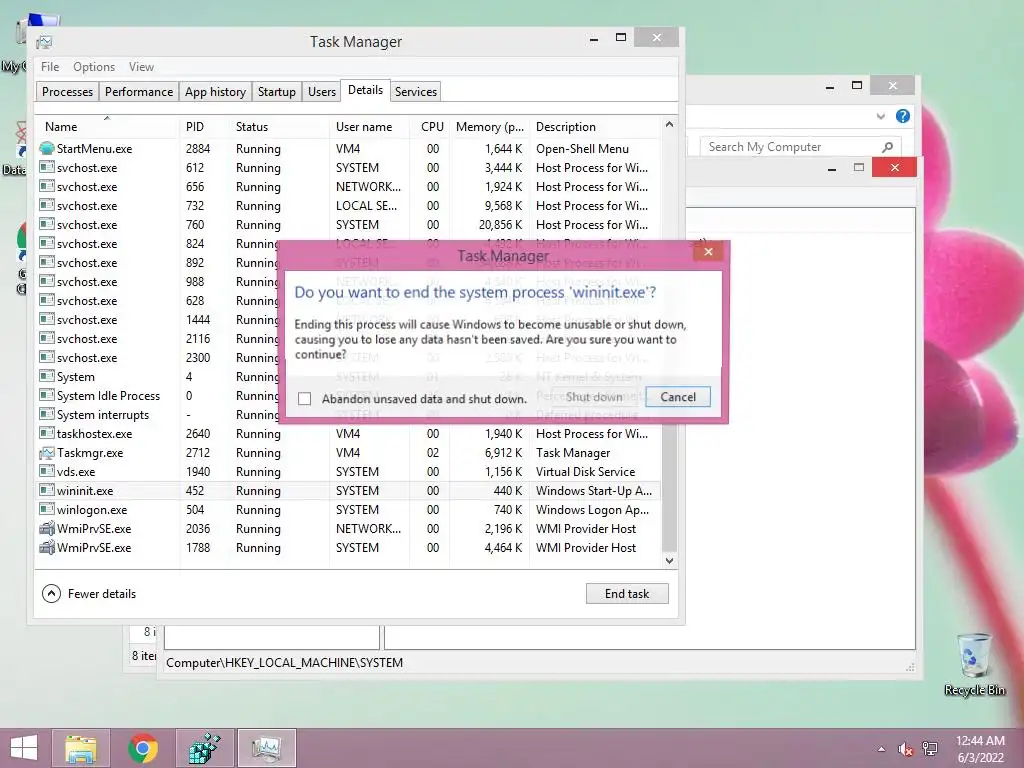Open the View menu
The height and width of the screenshot is (768, 1024).
[x=141, y=67]
